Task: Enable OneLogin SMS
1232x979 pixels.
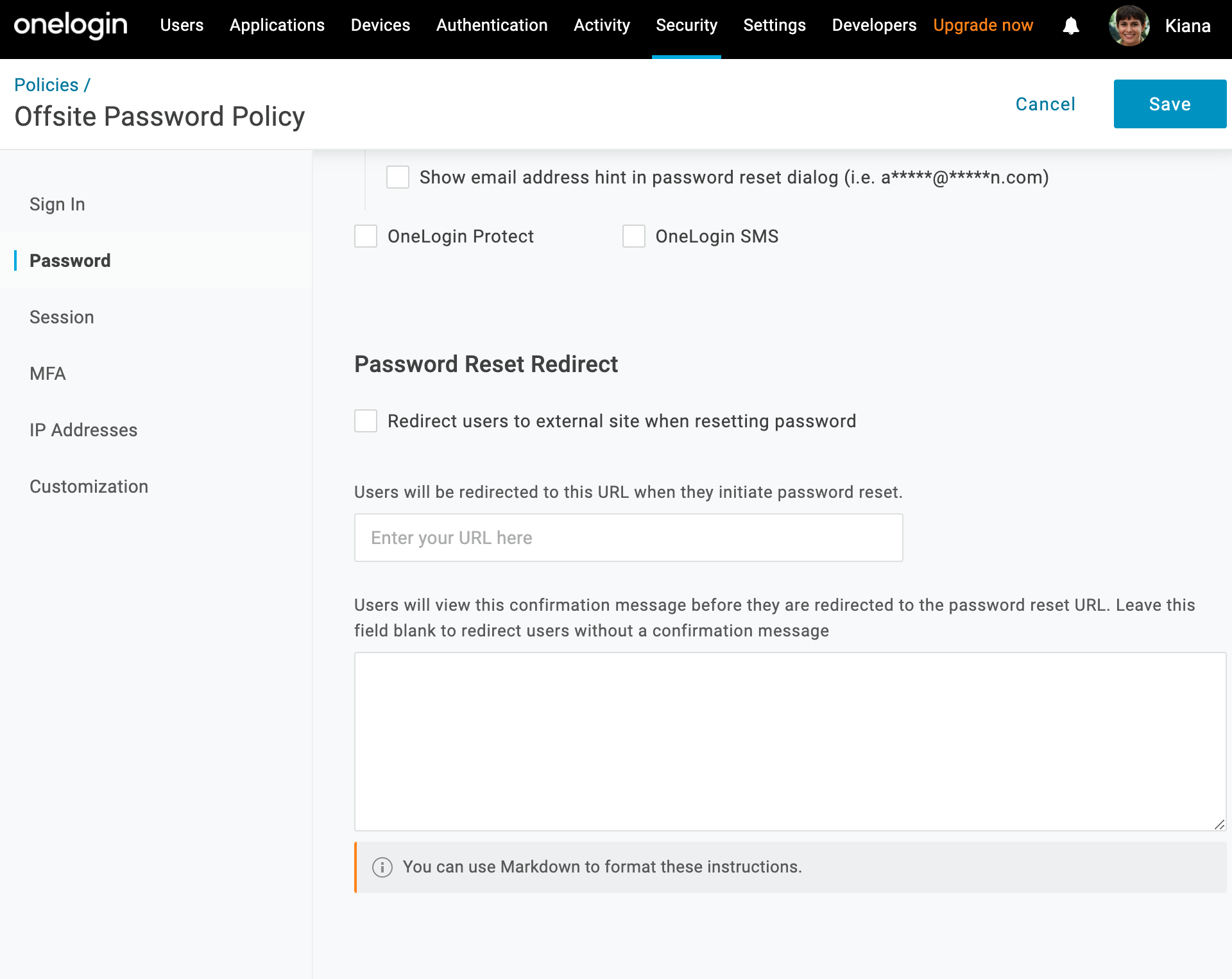Action: (633, 236)
